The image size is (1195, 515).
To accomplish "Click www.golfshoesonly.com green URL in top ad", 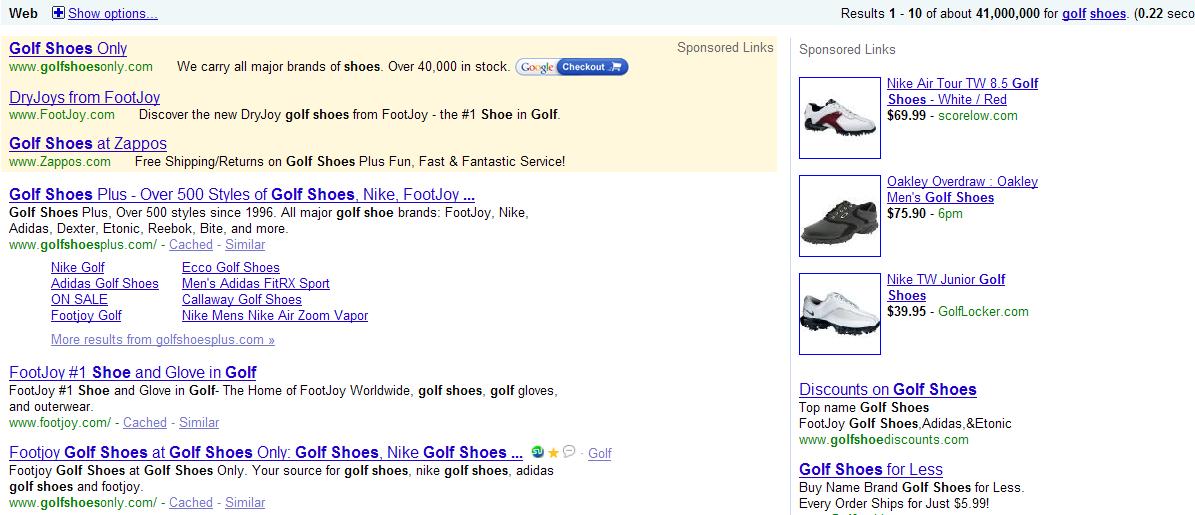I will [81, 67].
